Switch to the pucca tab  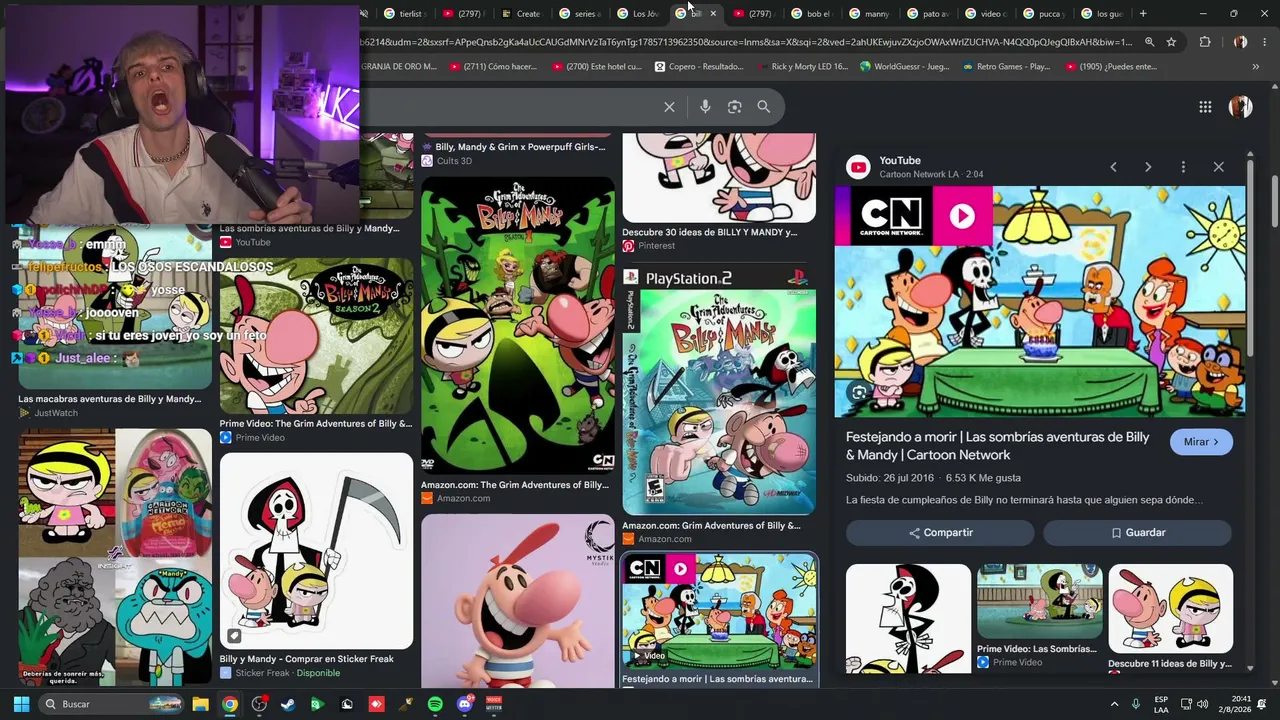[1042, 14]
